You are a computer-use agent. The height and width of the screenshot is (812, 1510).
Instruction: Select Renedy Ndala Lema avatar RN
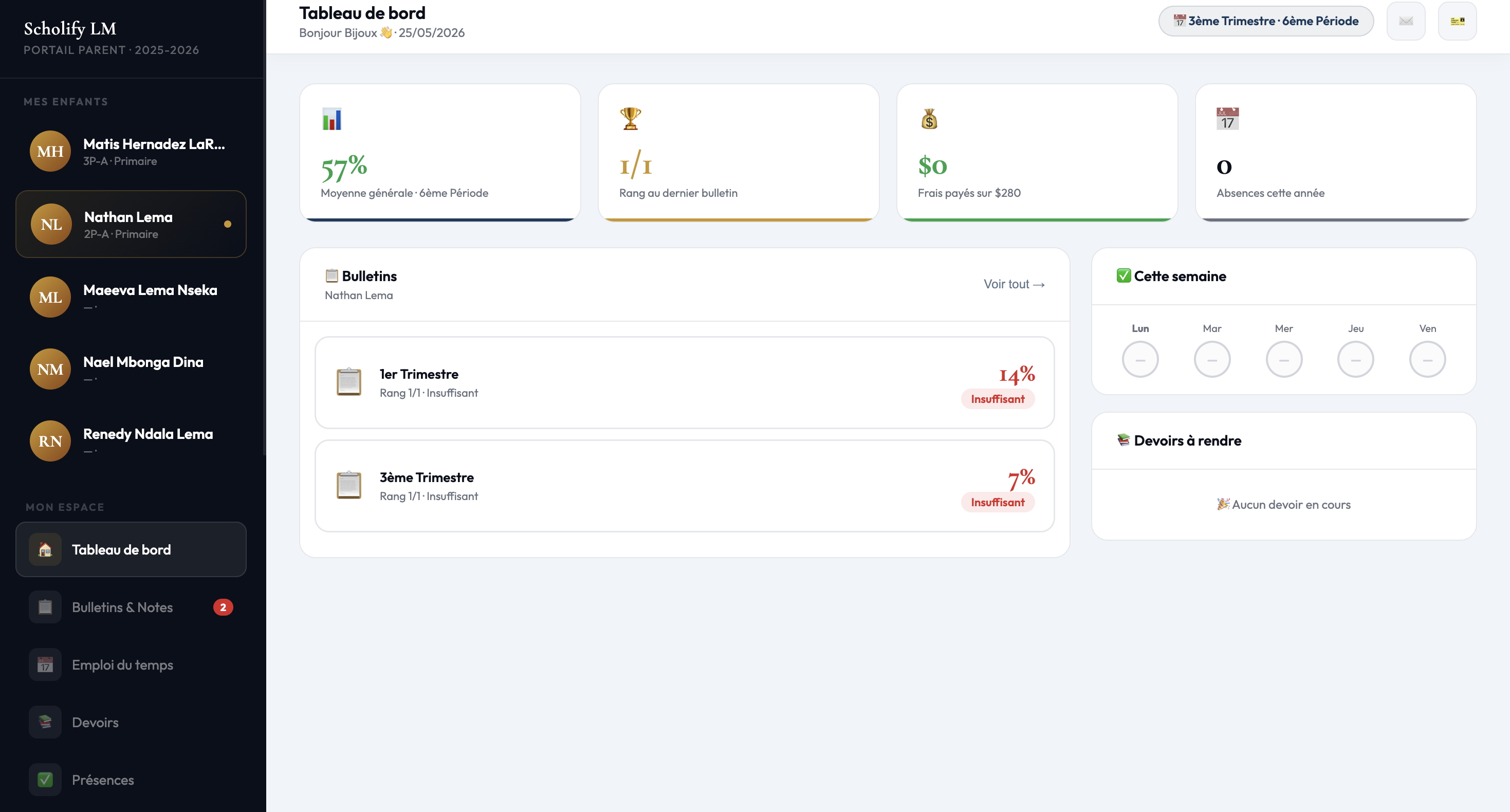(50, 441)
